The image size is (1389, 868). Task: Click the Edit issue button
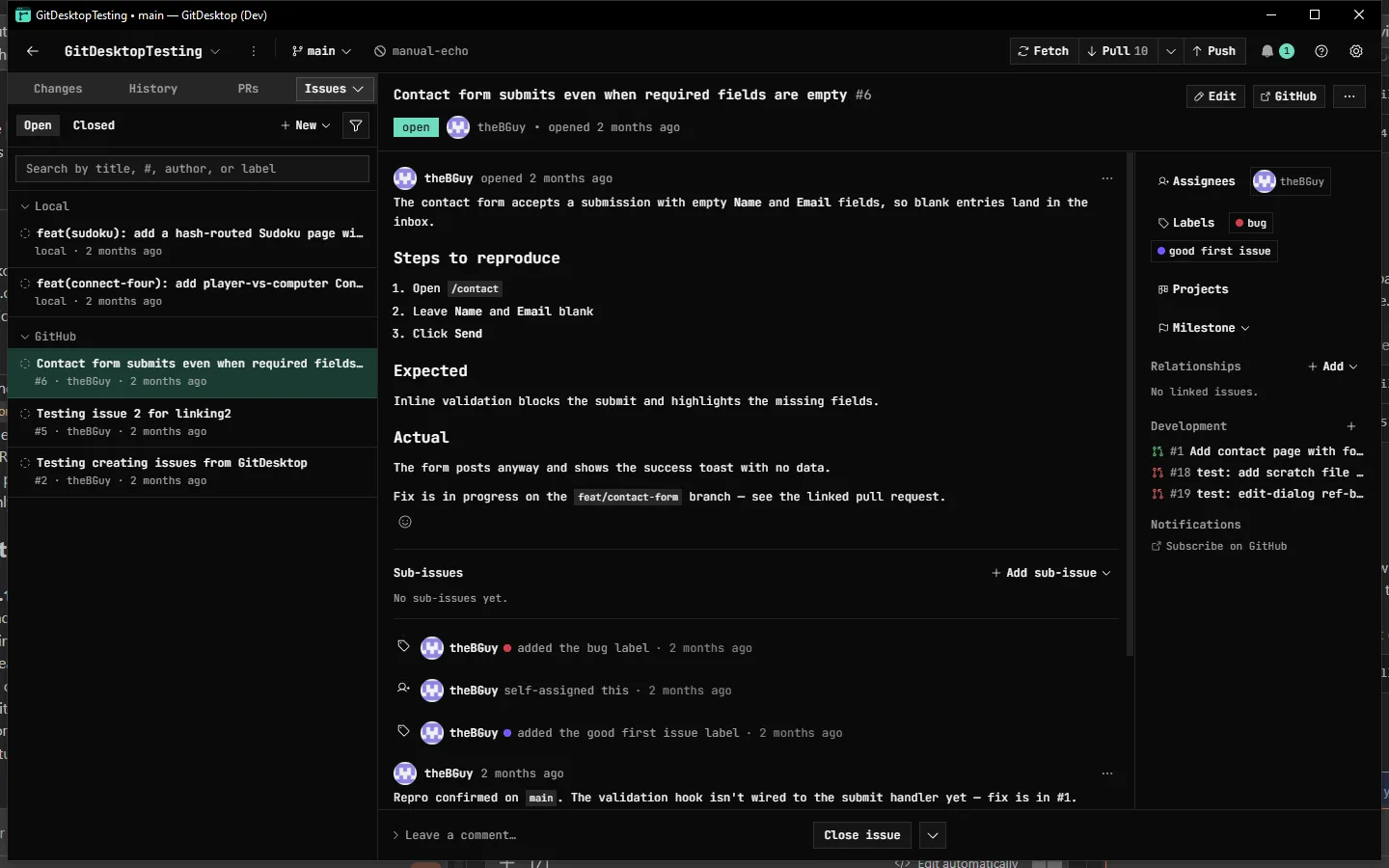1215,96
